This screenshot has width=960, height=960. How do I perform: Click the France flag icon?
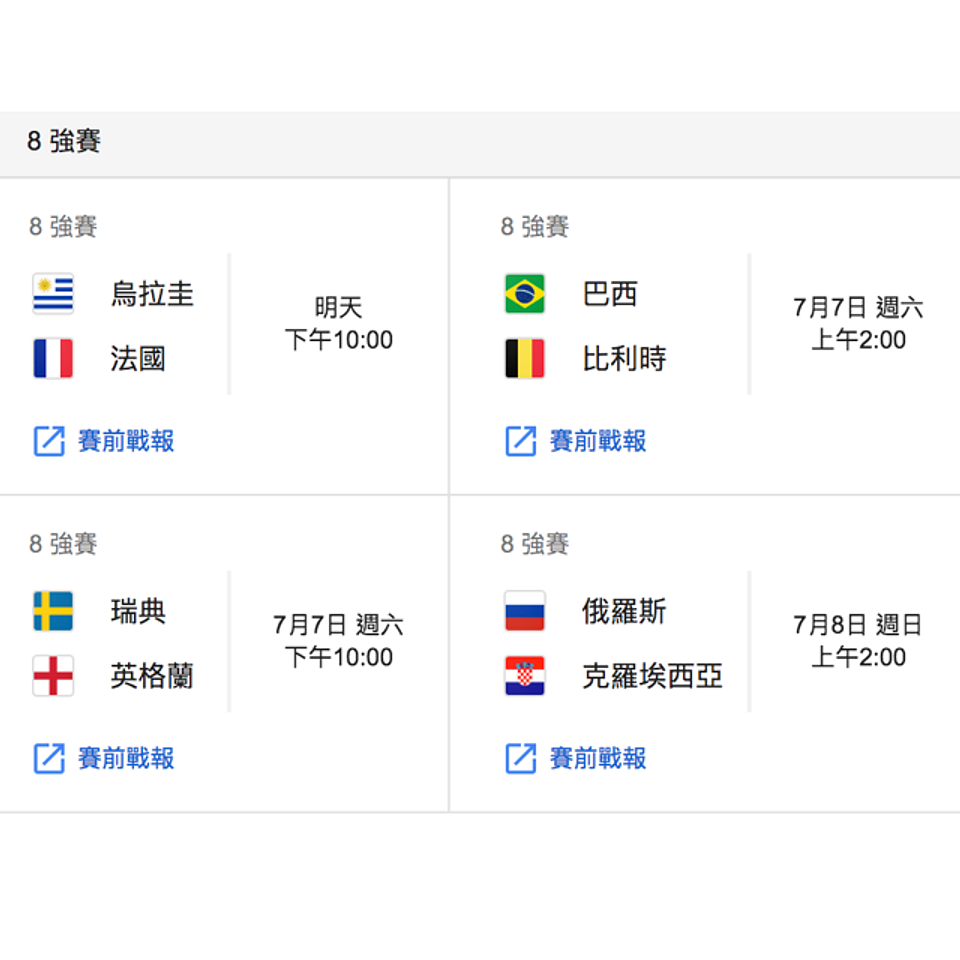coord(53,359)
